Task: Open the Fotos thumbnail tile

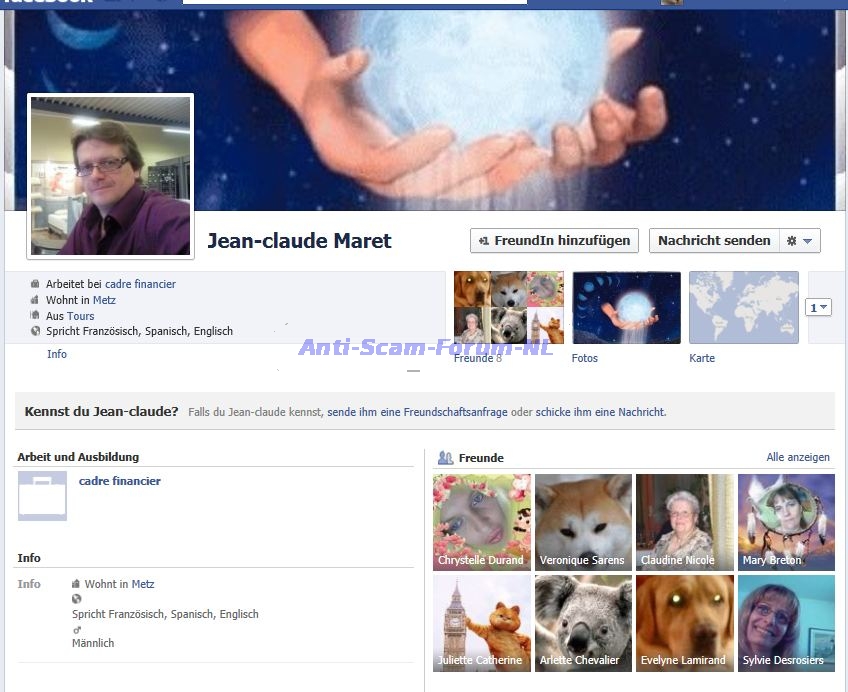Action: coord(626,307)
